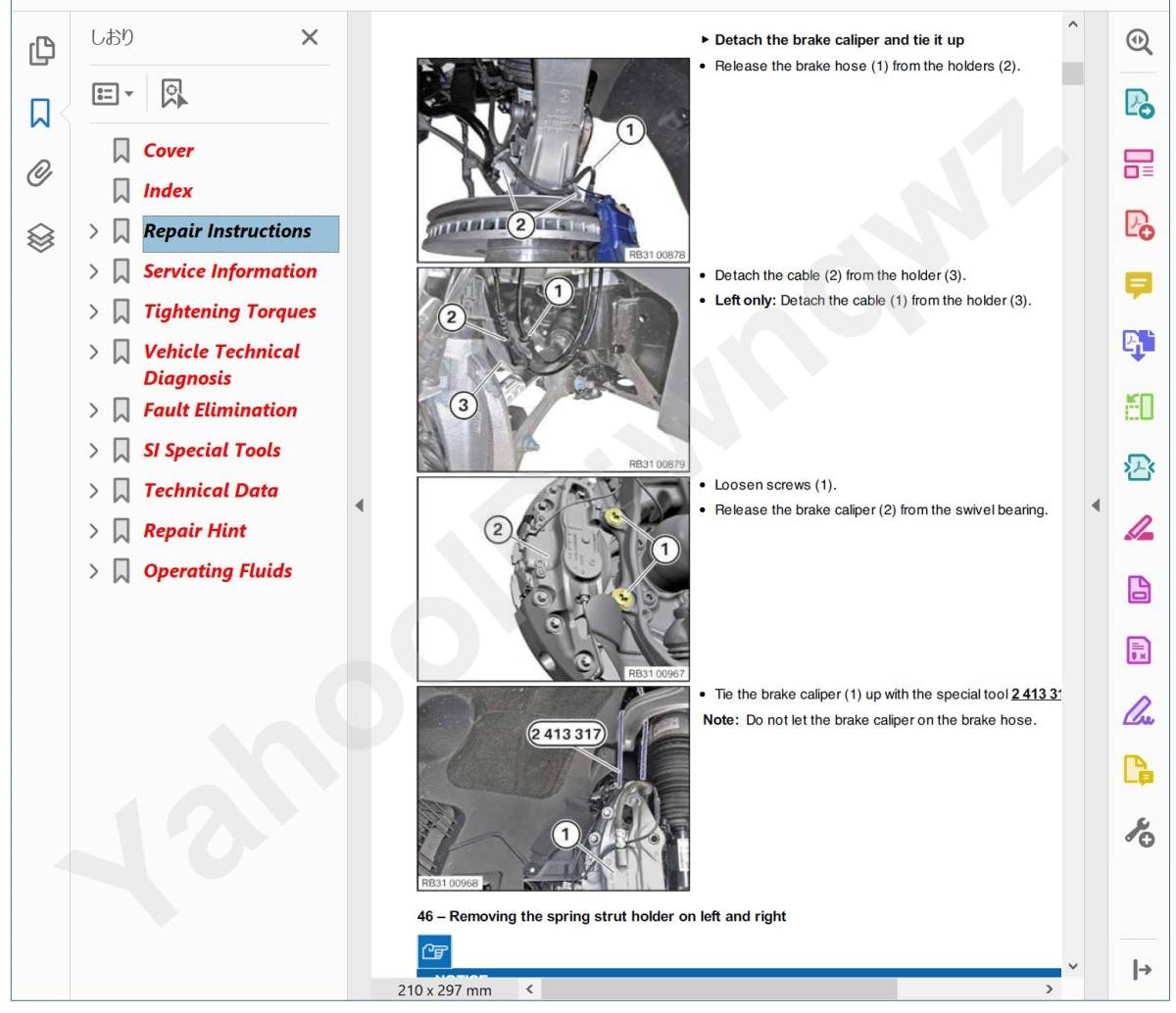This screenshot has height=1013, width=1176.
Task: Open the Repair Hint bookmark
Action: coord(195,531)
